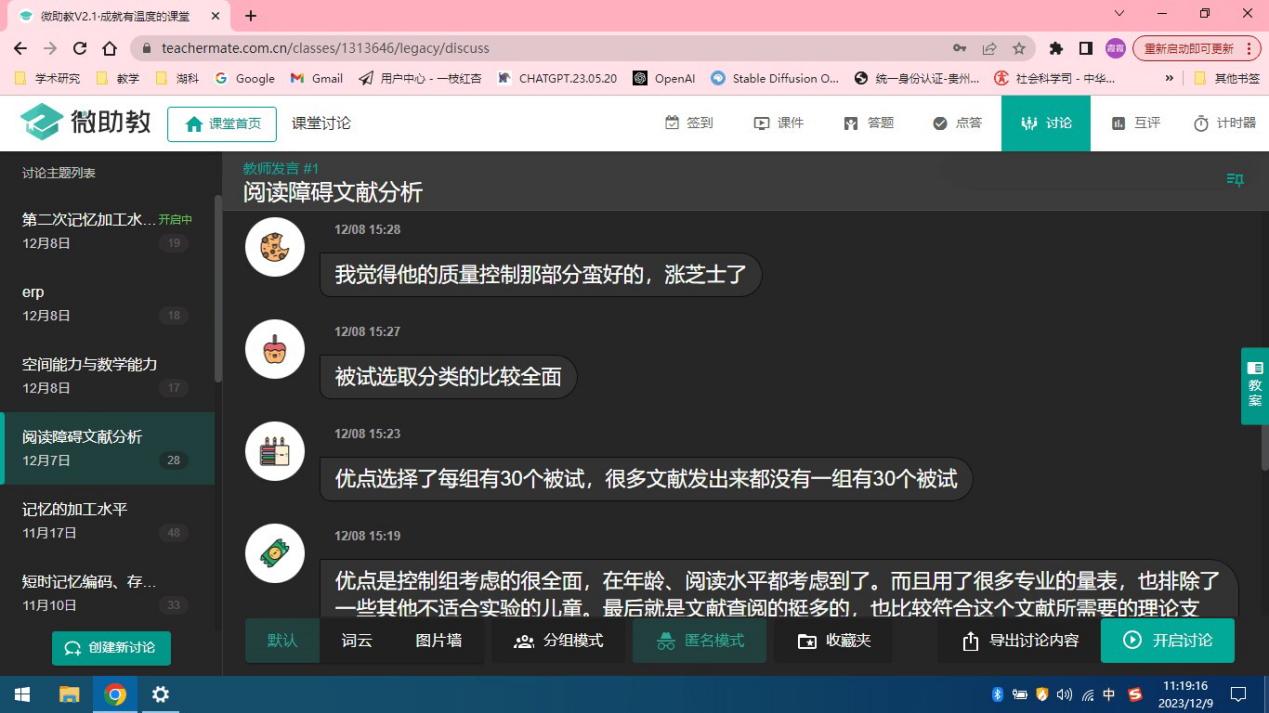Open the 答题 quiz section
This screenshot has width=1269, height=713.
point(868,123)
